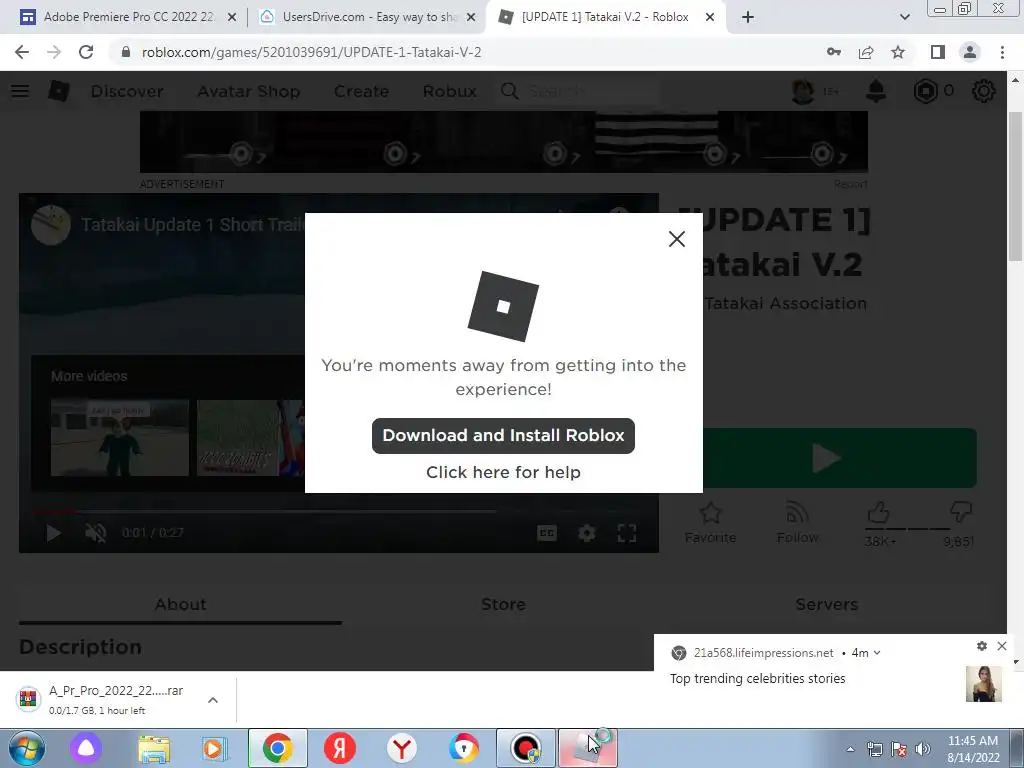Click the green Play game button
The height and width of the screenshot is (768, 1024).
pyautogui.click(x=839, y=458)
